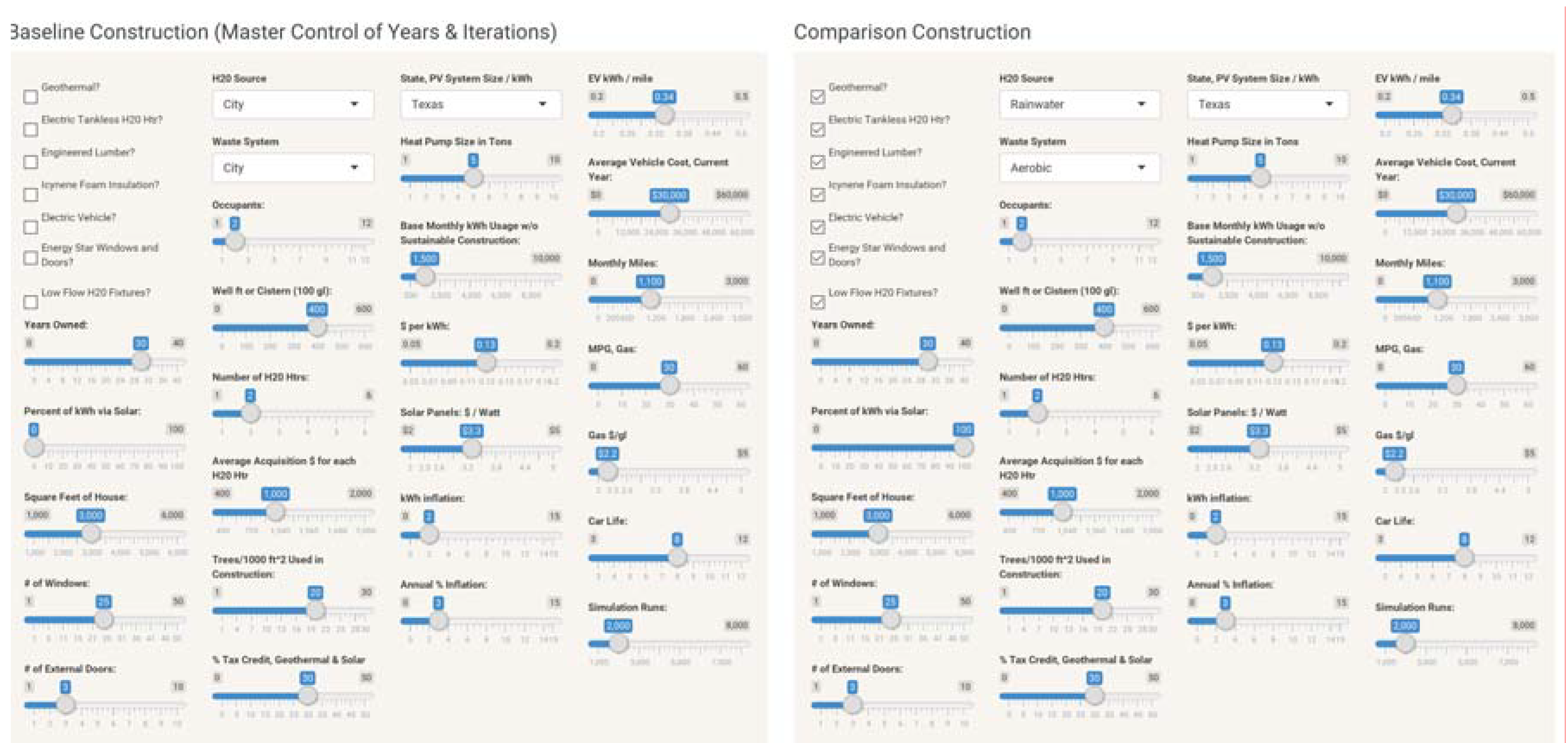The height and width of the screenshot is (743, 1568).
Task: Click Baseline Heat Pump Size slider handle
Action: [x=474, y=178]
